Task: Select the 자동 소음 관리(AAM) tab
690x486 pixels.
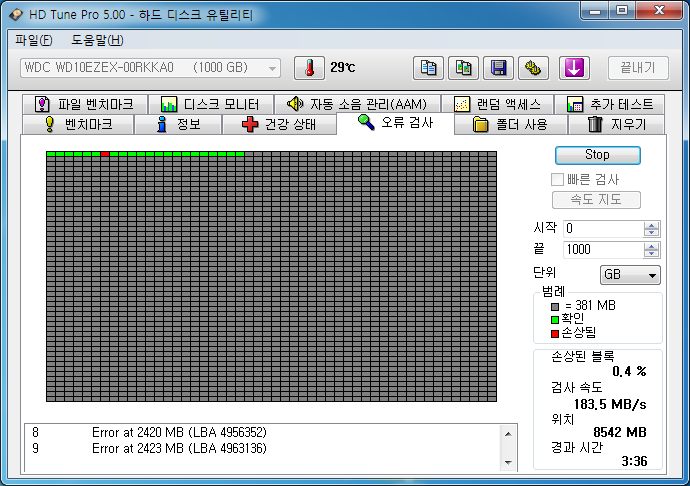Action: point(355,104)
